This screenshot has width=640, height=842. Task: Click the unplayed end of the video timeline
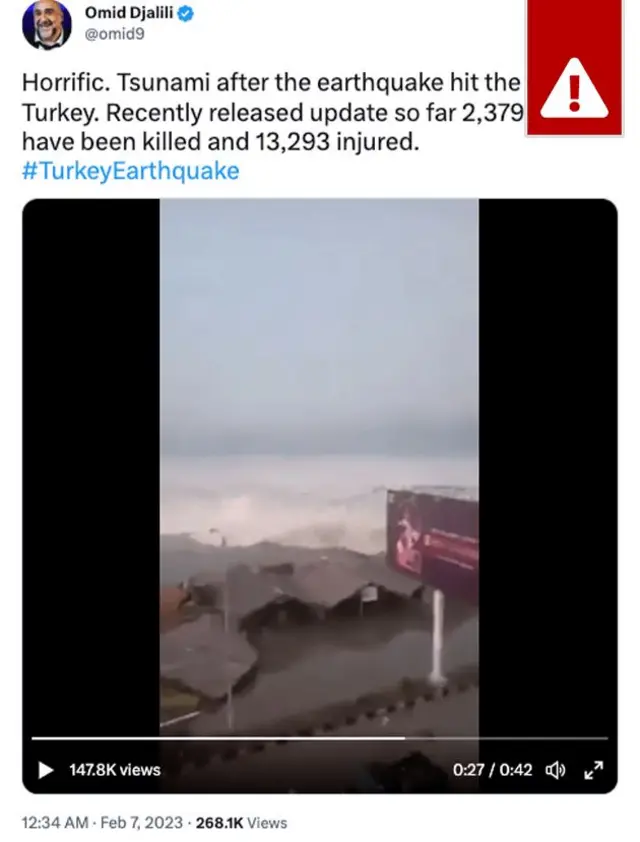[506, 738]
